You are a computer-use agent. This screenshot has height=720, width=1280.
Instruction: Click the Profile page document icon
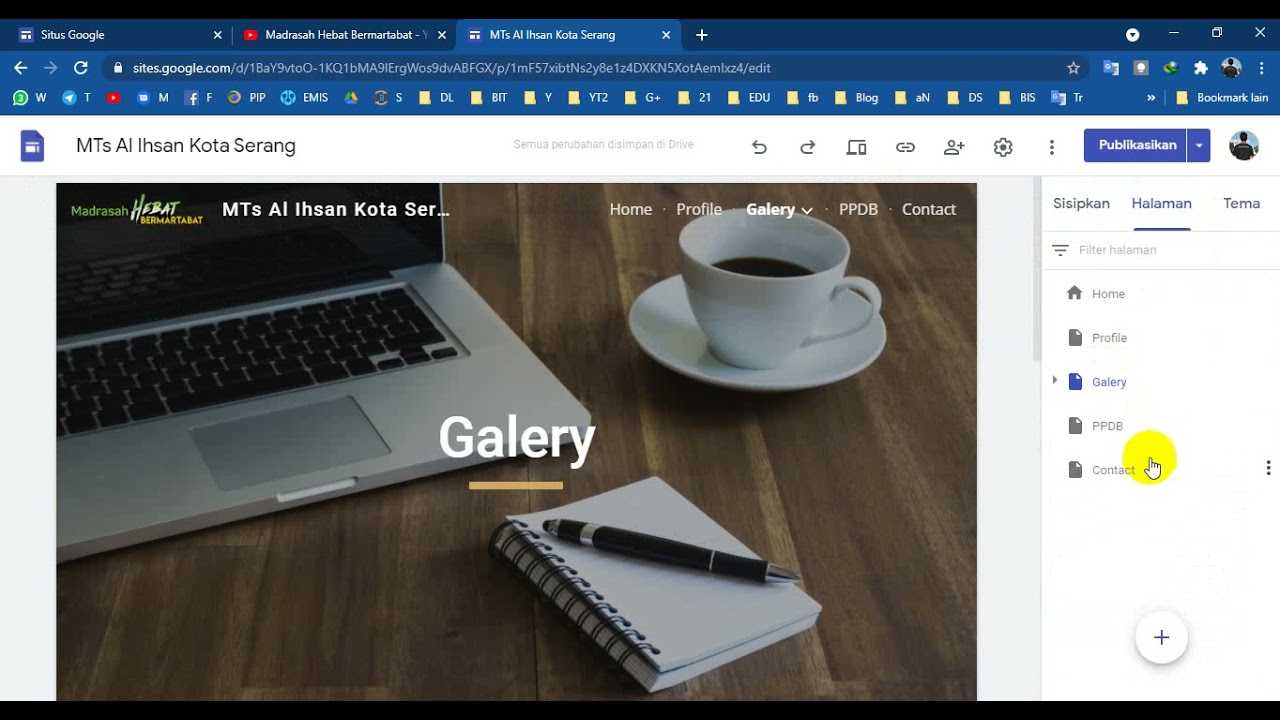click(1075, 337)
